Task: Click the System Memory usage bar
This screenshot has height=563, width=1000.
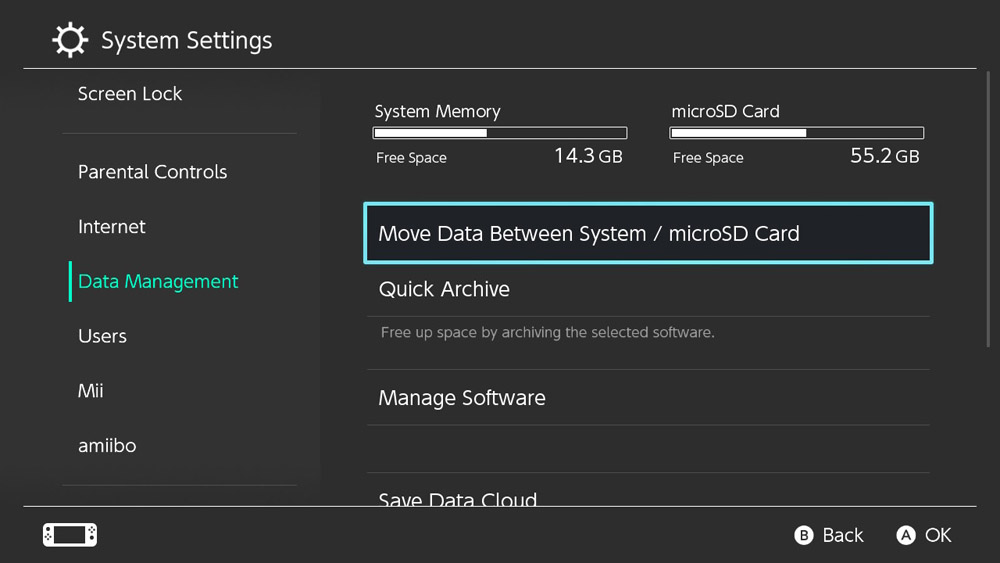Action: (x=500, y=133)
